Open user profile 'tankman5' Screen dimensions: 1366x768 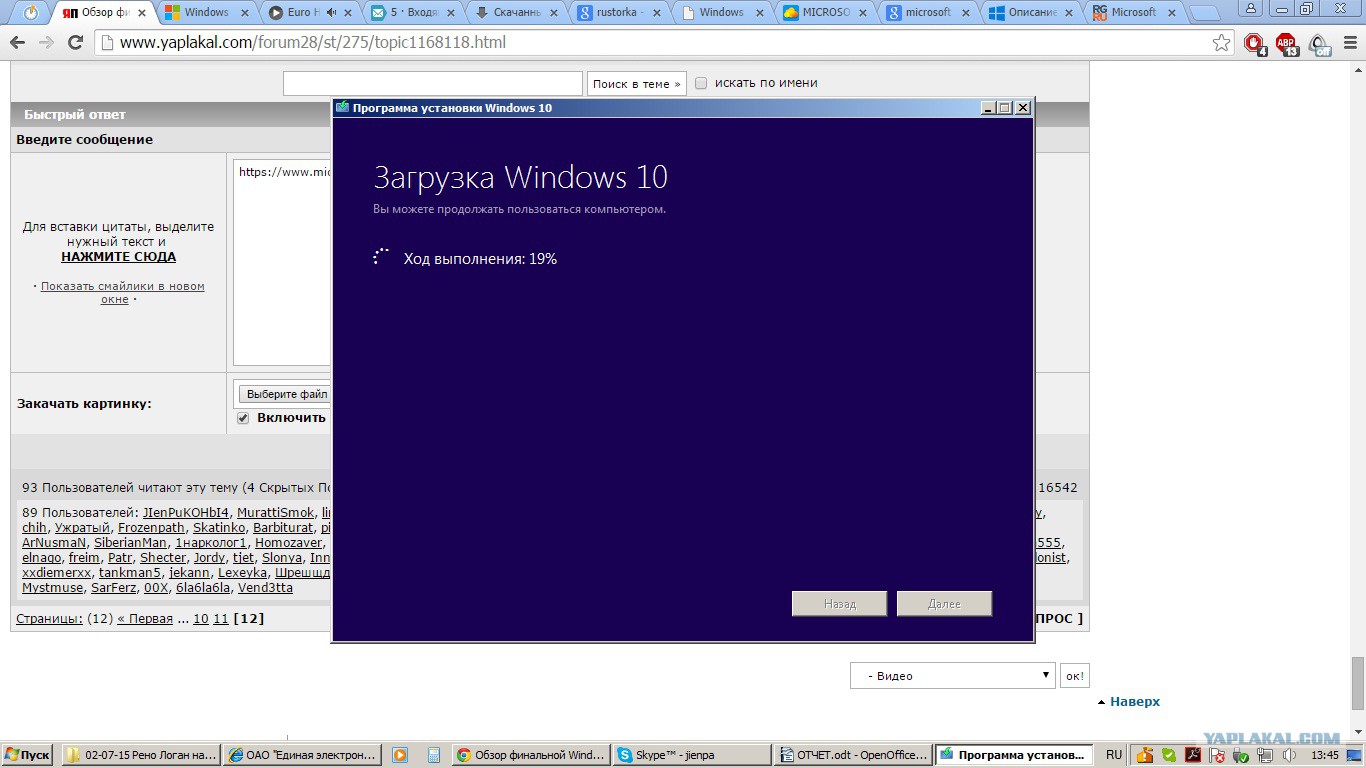pos(130,572)
